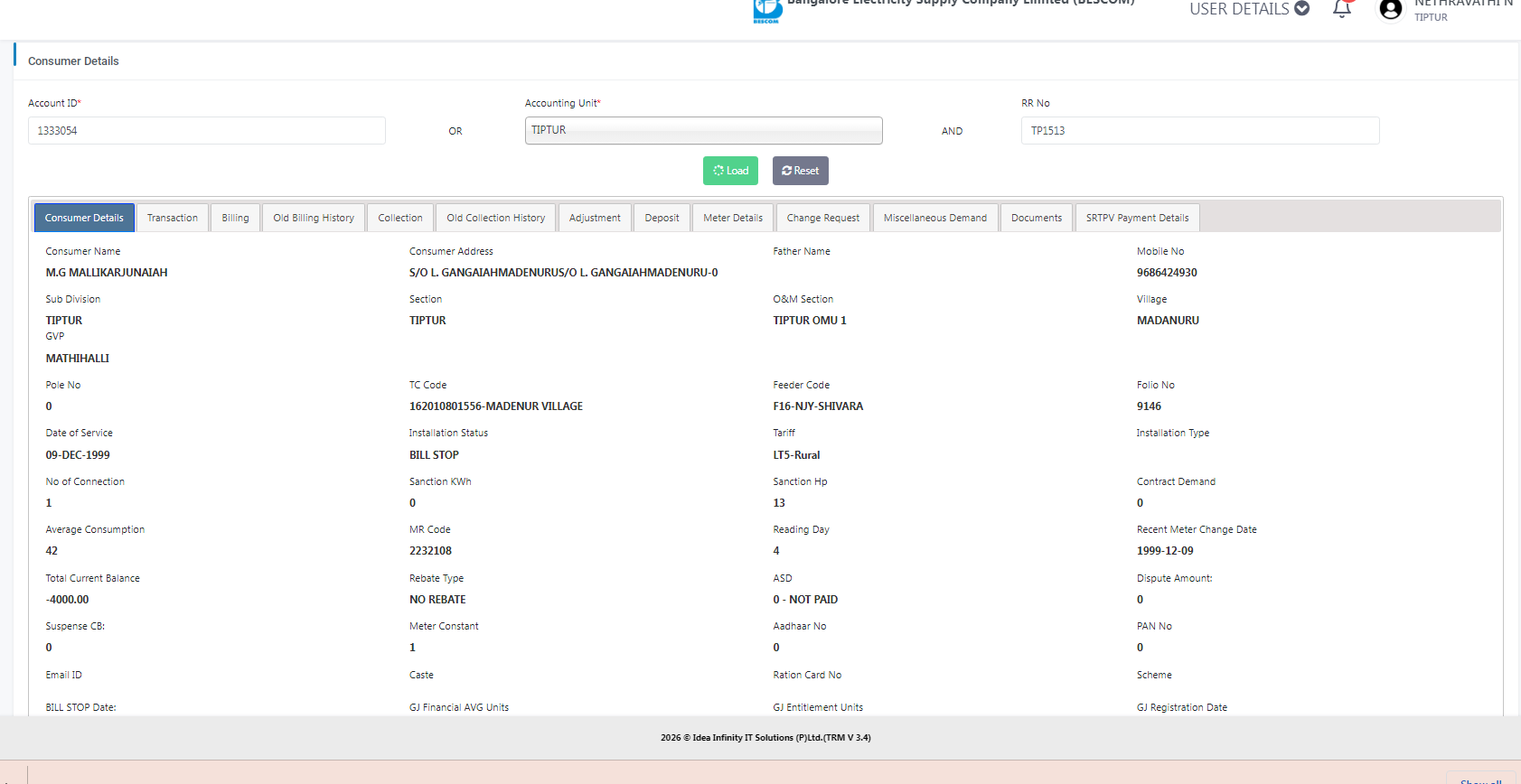Select the Consumer Details tab
The image size is (1521, 784).
84,218
